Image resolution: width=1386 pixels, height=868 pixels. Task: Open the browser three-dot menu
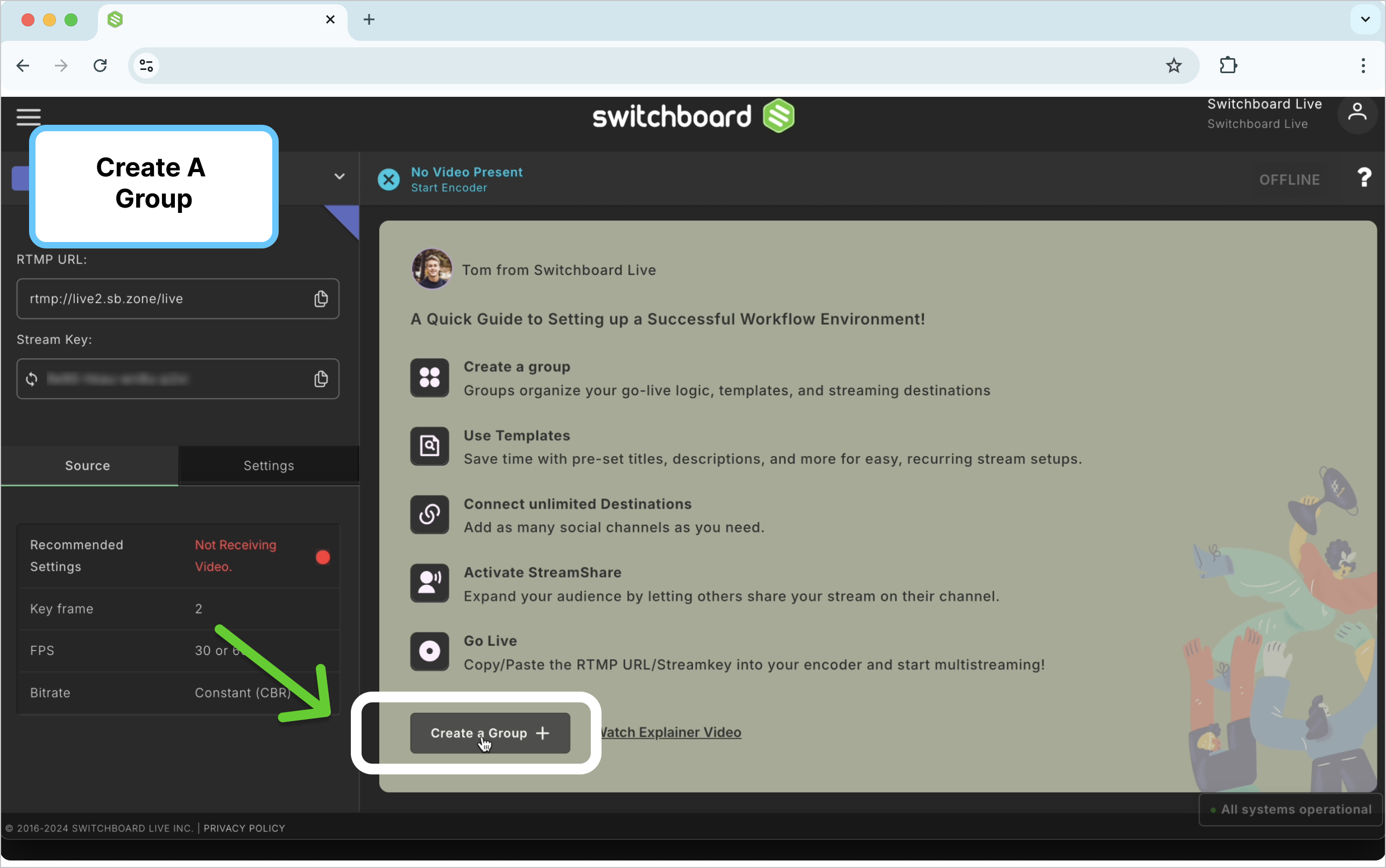click(1363, 66)
